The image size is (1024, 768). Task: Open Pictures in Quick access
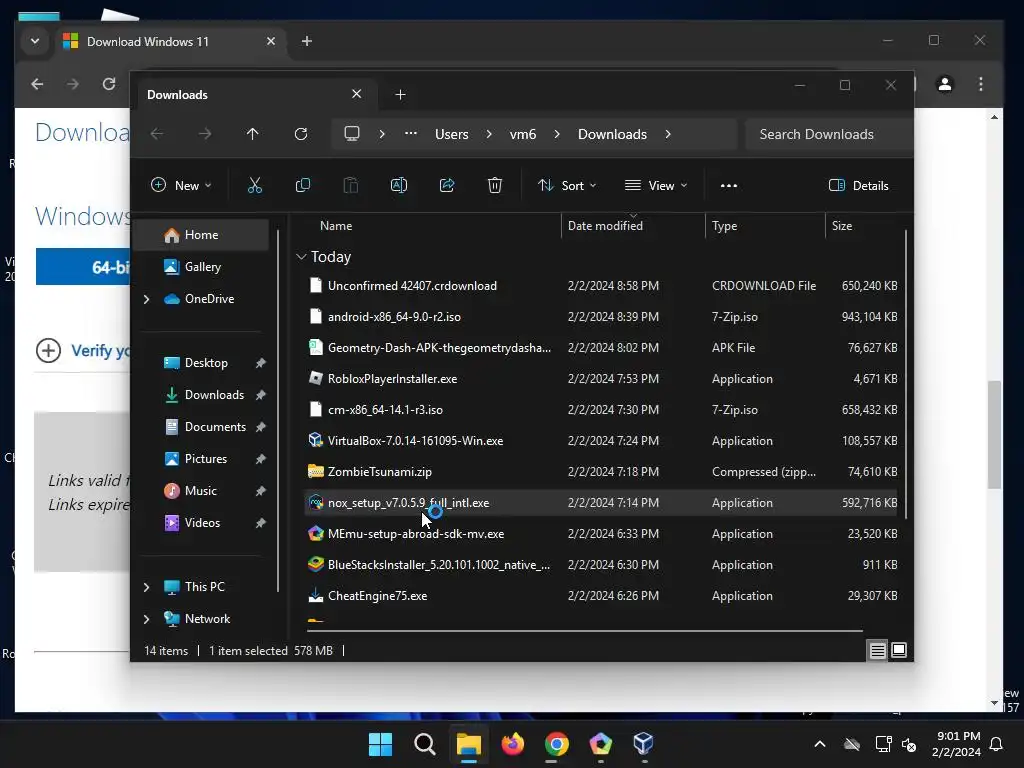click(x=202, y=459)
